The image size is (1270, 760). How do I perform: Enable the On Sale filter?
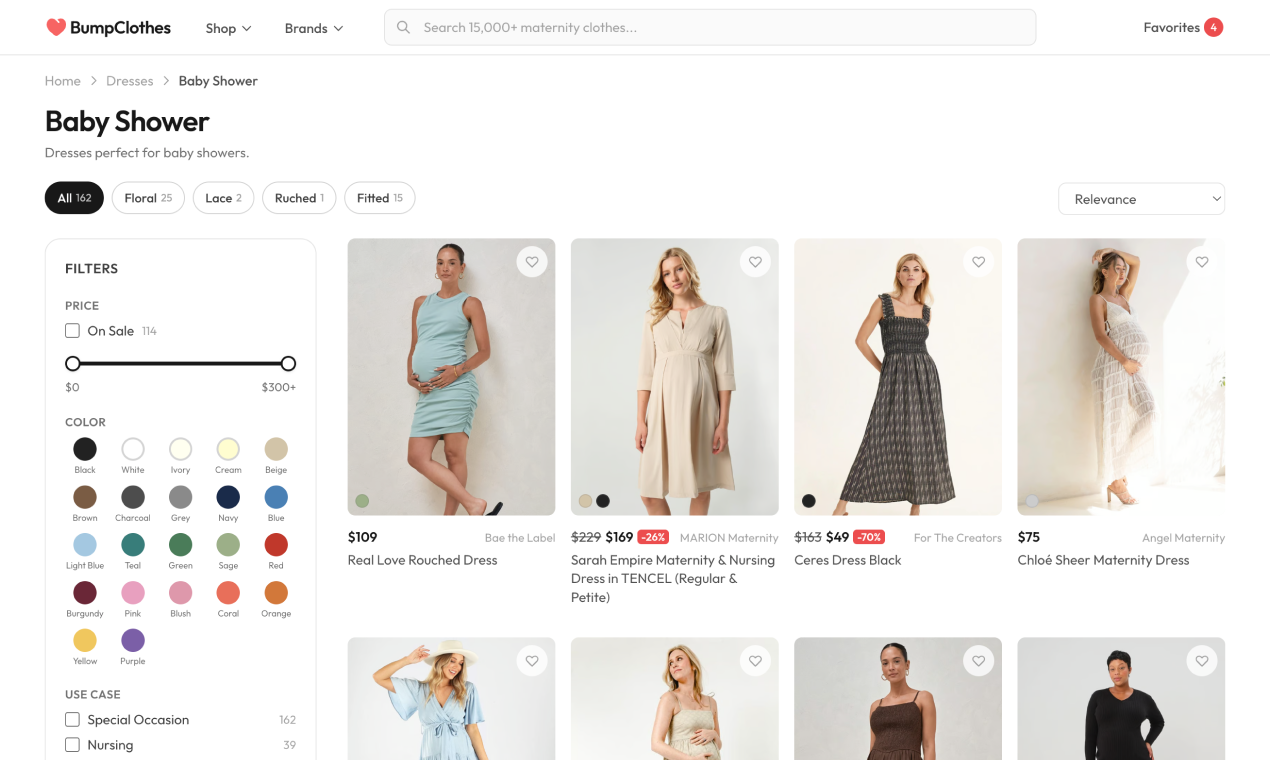(x=72, y=330)
